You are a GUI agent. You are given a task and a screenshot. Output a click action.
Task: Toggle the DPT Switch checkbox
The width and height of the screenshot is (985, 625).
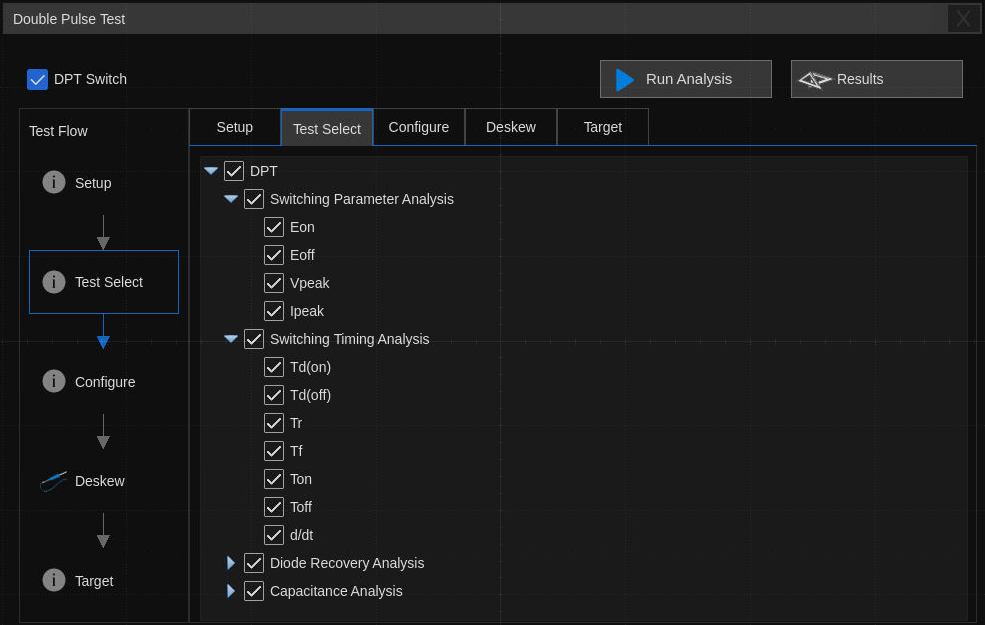point(38,79)
